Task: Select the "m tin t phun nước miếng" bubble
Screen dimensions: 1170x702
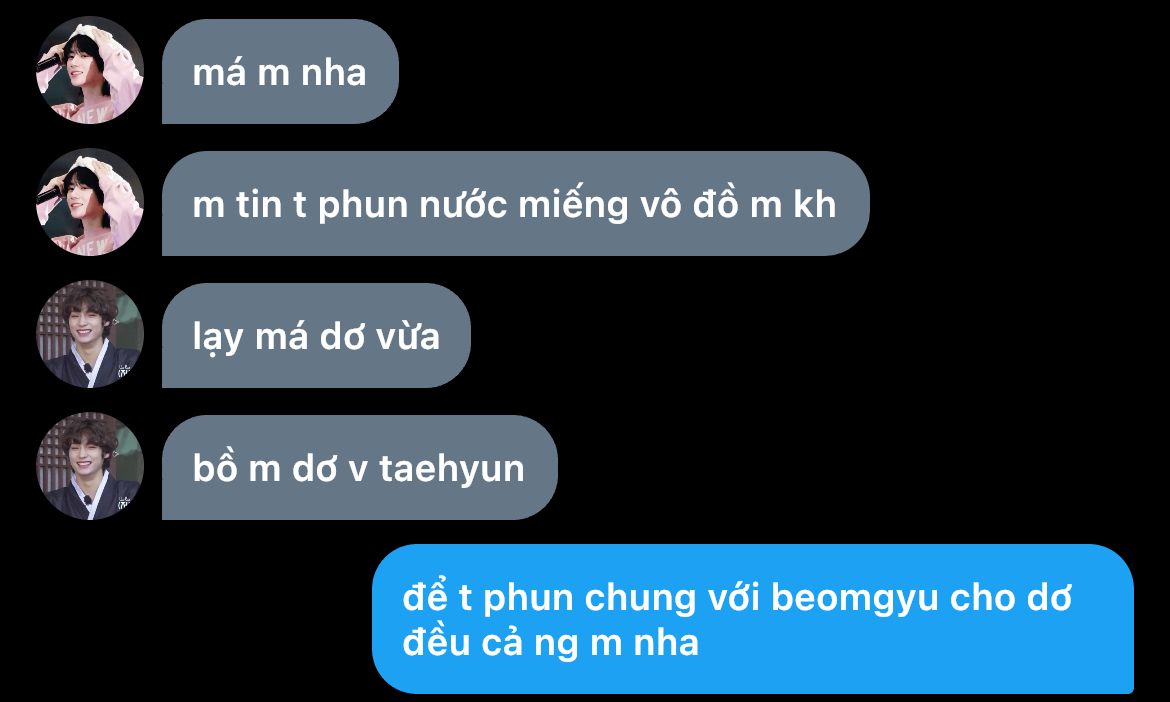Action: (x=516, y=204)
